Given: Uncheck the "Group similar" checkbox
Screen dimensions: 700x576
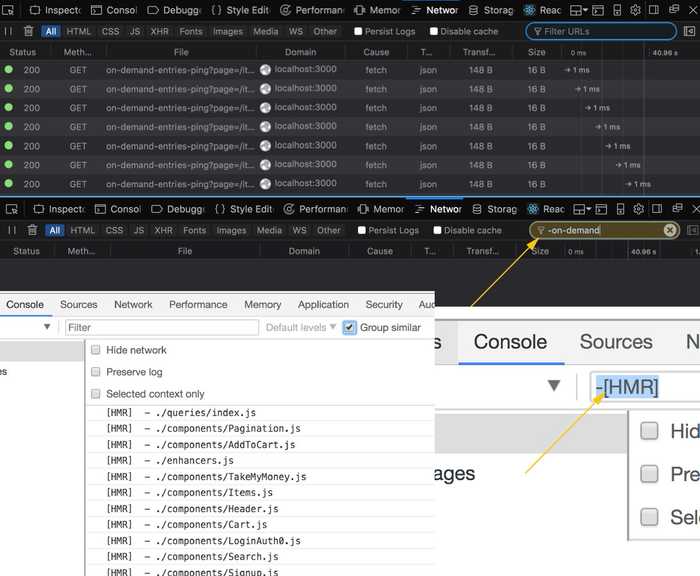Looking at the screenshot, I should 349,327.
